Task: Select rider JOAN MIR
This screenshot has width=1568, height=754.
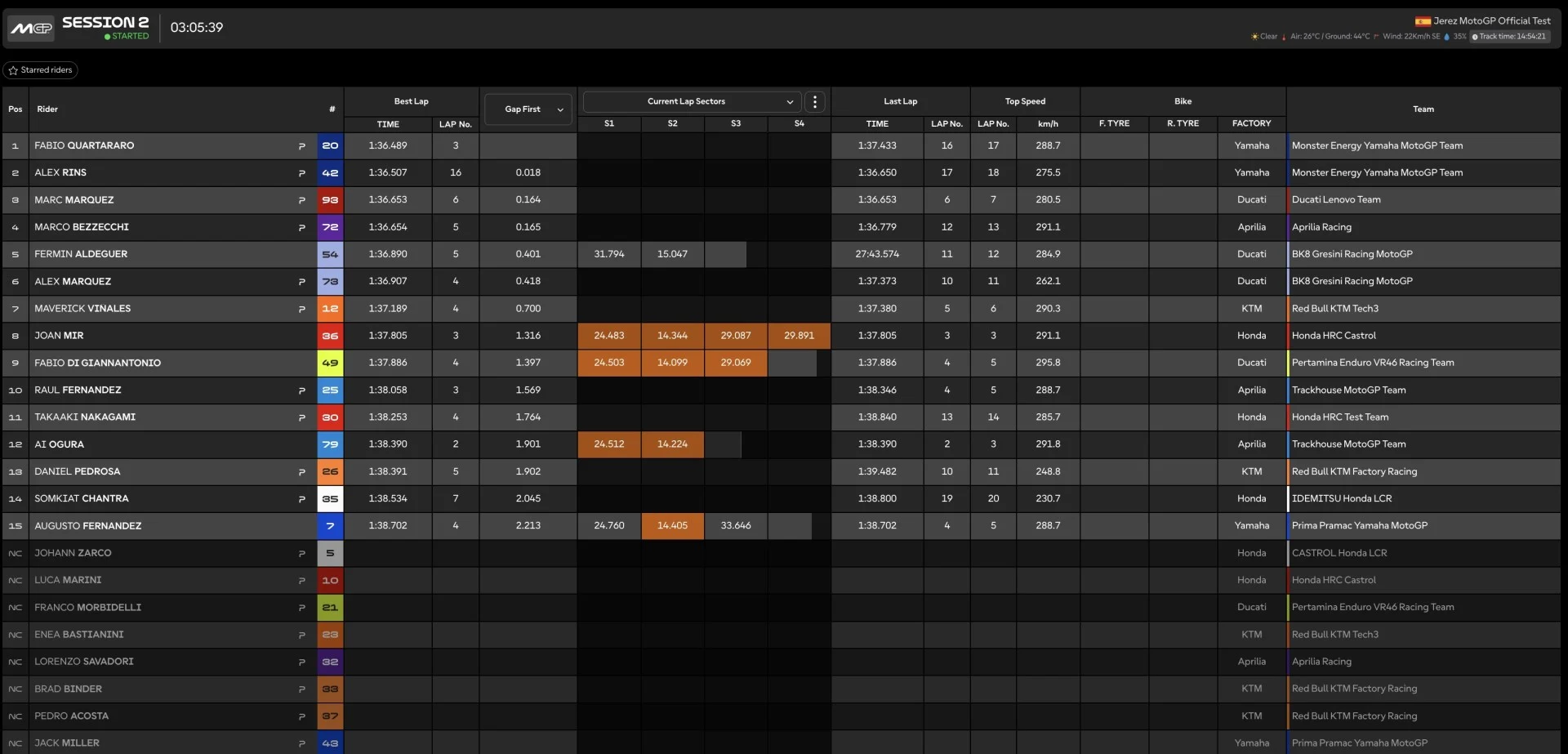Action: (x=59, y=336)
